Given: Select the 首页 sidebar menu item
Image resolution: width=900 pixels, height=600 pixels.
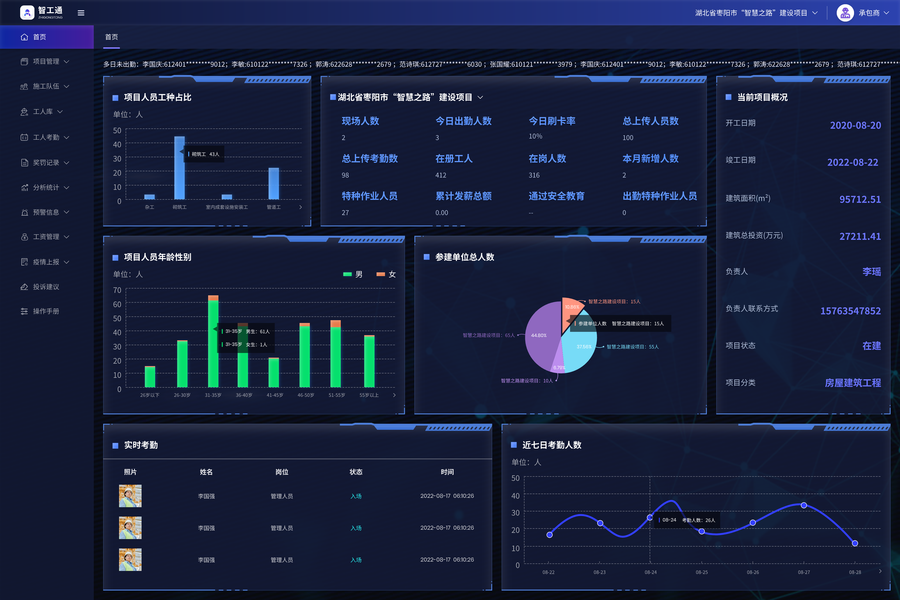Looking at the screenshot, I should [46, 37].
